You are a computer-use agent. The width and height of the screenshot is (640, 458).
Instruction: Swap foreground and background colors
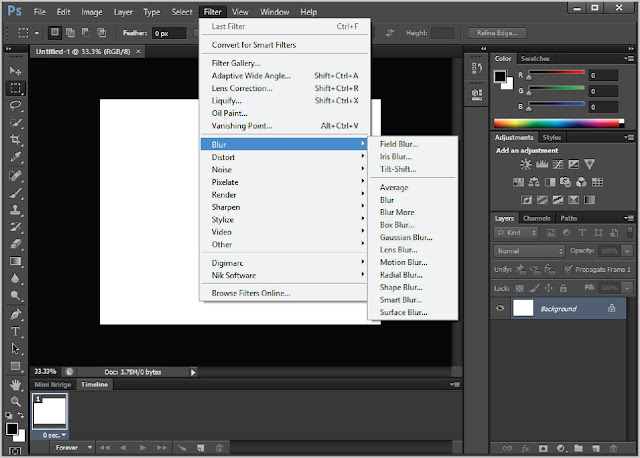(20, 415)
